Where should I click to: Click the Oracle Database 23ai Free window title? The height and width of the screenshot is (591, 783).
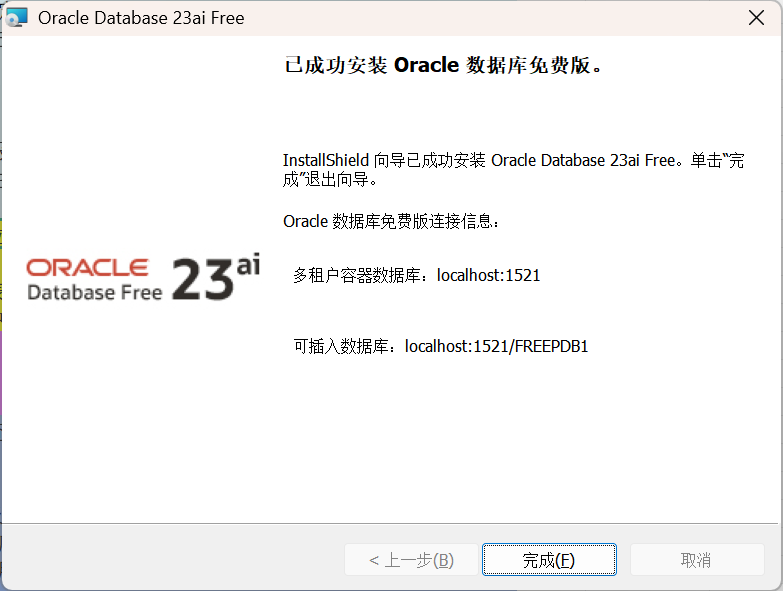coord(141,18)
